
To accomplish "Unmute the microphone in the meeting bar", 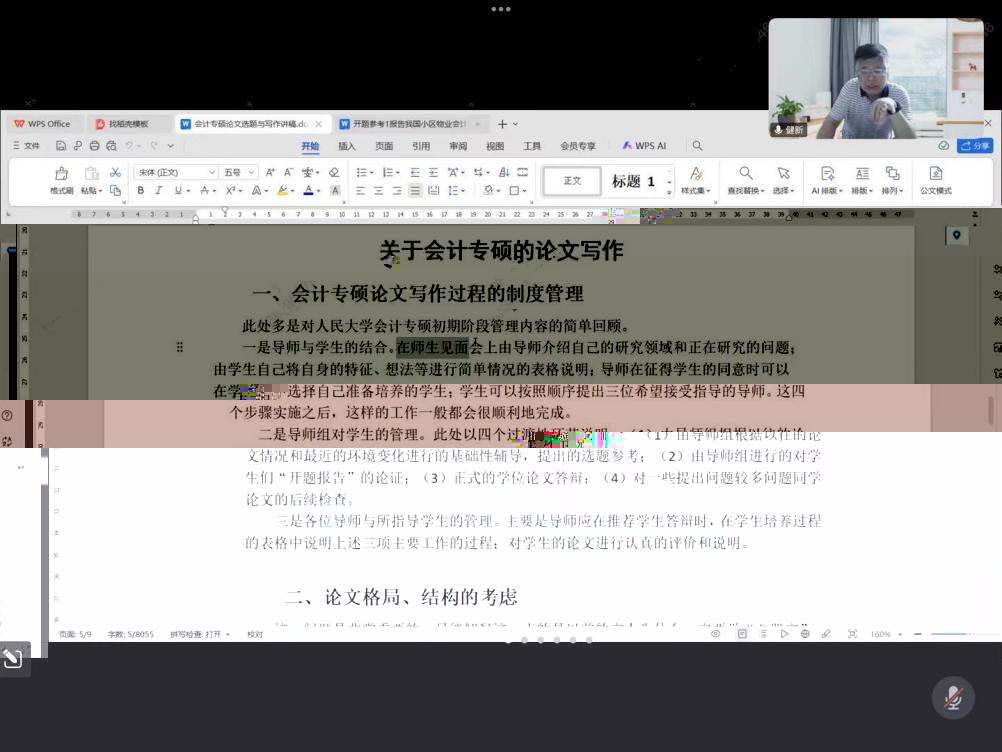I will pyautogui.click(x=953, y=697).
